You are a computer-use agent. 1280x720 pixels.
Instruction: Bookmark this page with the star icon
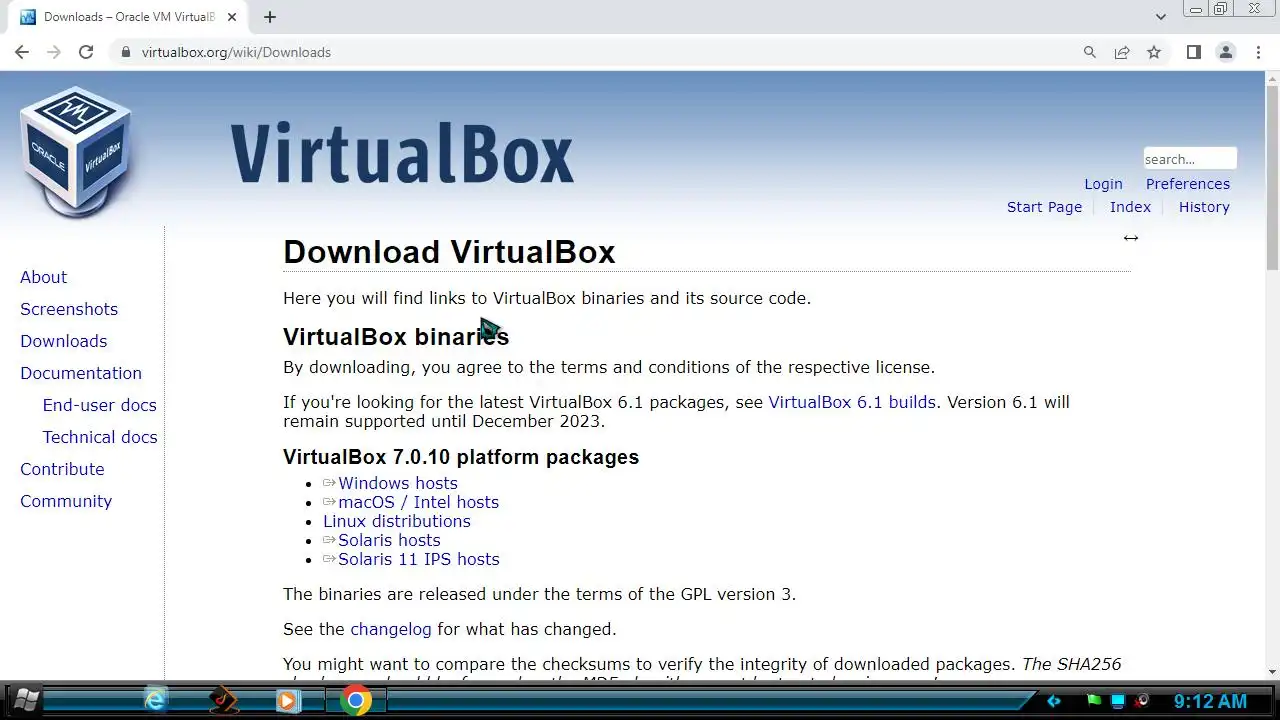coord(1154,52)
